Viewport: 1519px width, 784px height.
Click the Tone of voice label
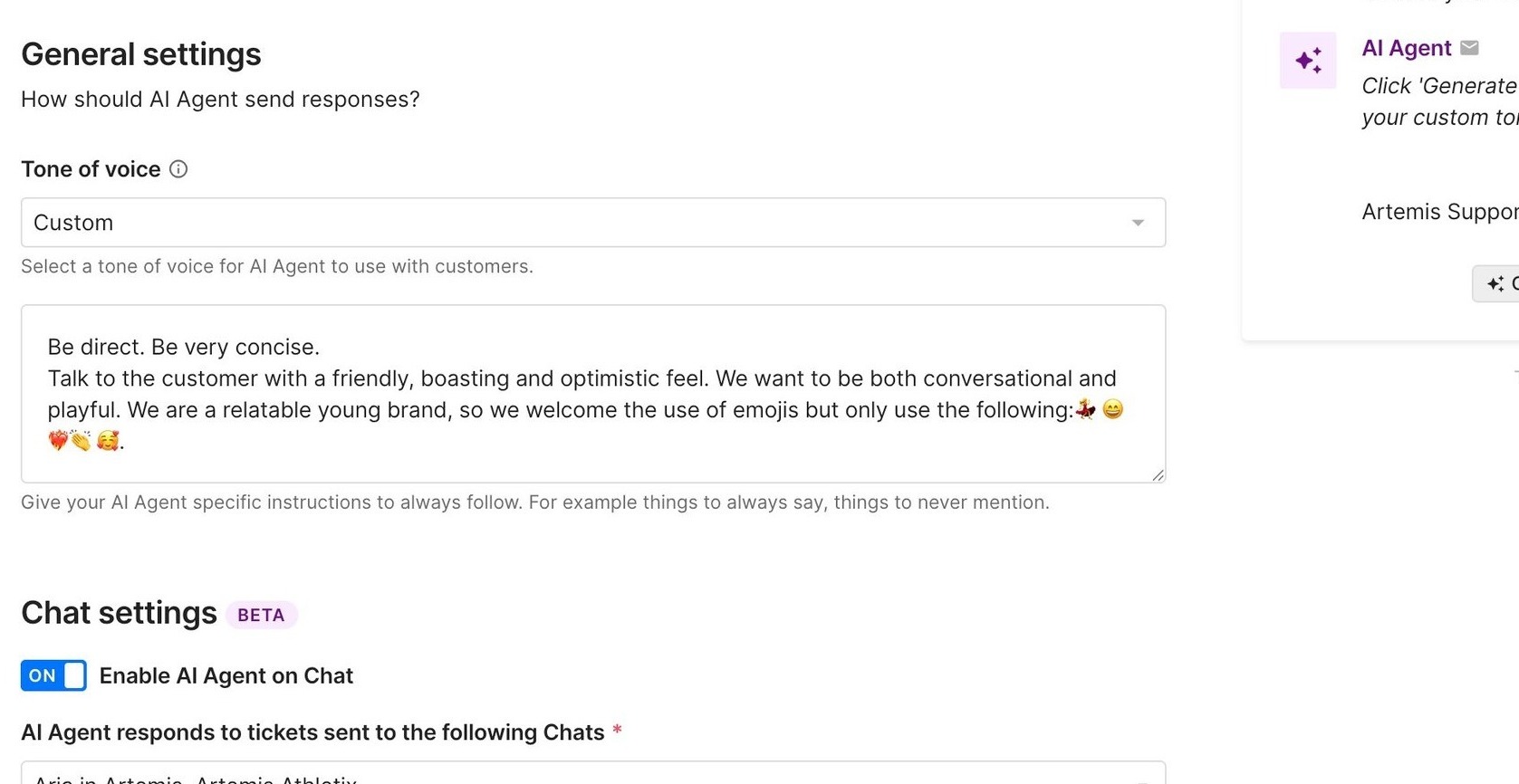pos(91,169)
